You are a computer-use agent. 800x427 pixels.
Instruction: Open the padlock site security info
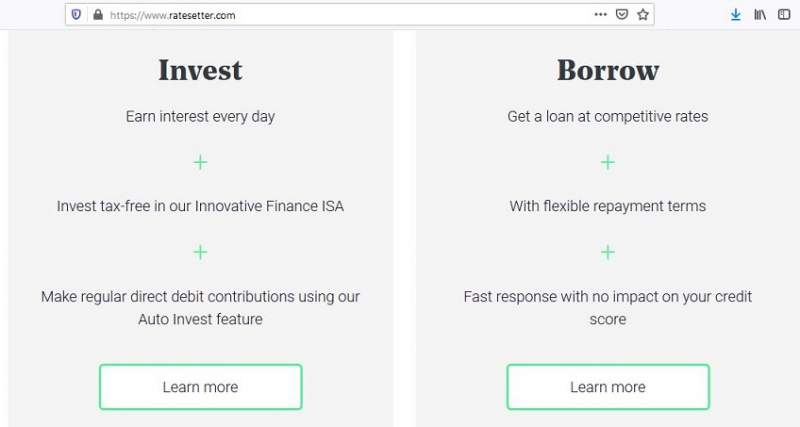98,15
